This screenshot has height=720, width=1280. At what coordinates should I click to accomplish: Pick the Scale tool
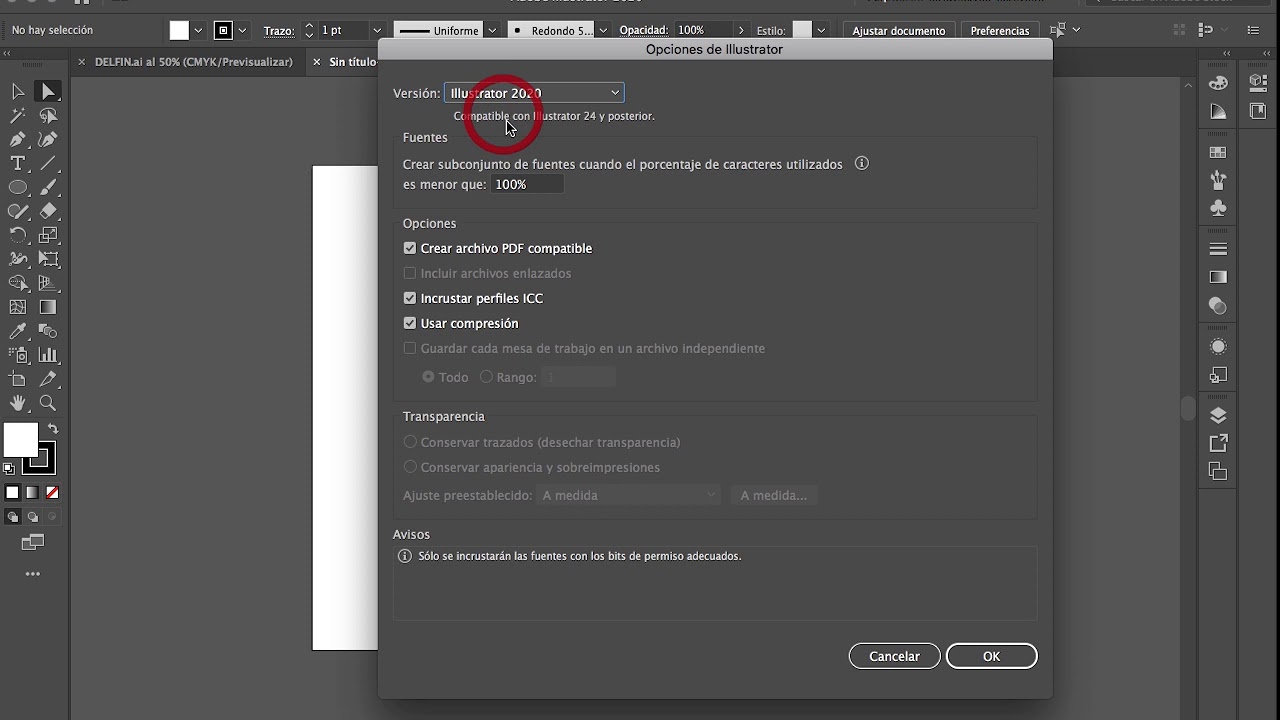point(48,235)
